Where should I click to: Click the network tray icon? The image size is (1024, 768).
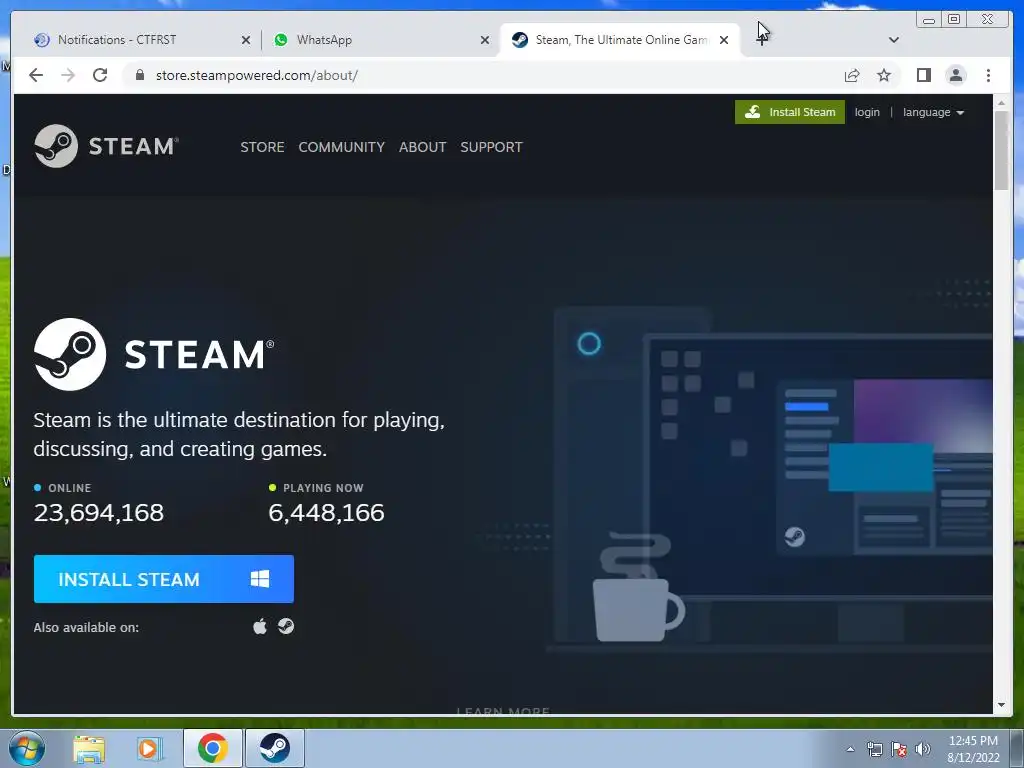pos(874,749)
